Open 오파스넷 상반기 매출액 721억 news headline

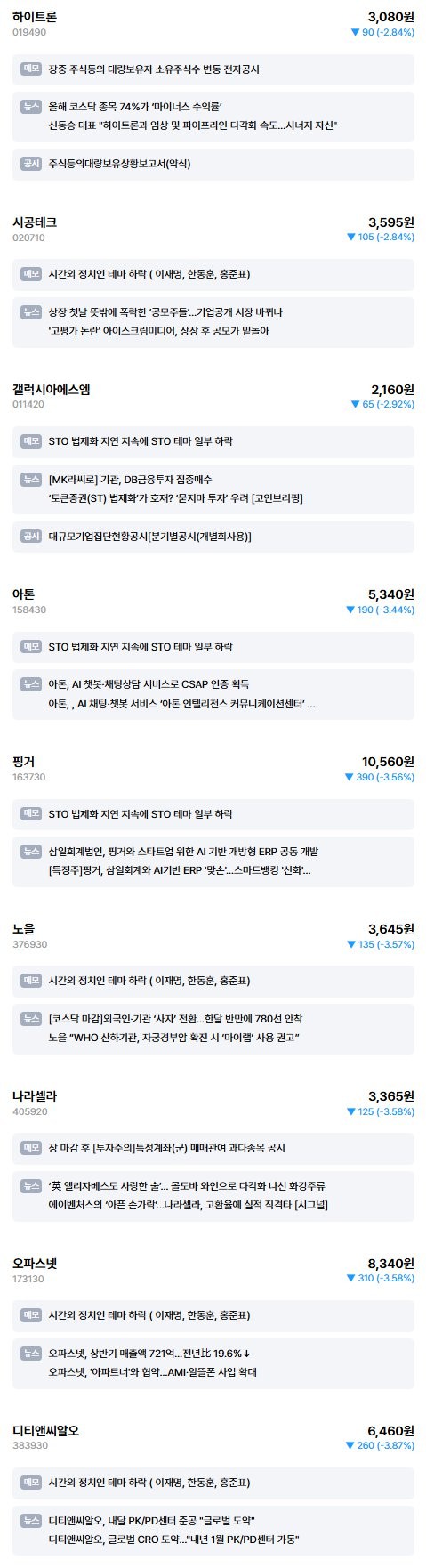[150, 1354]
